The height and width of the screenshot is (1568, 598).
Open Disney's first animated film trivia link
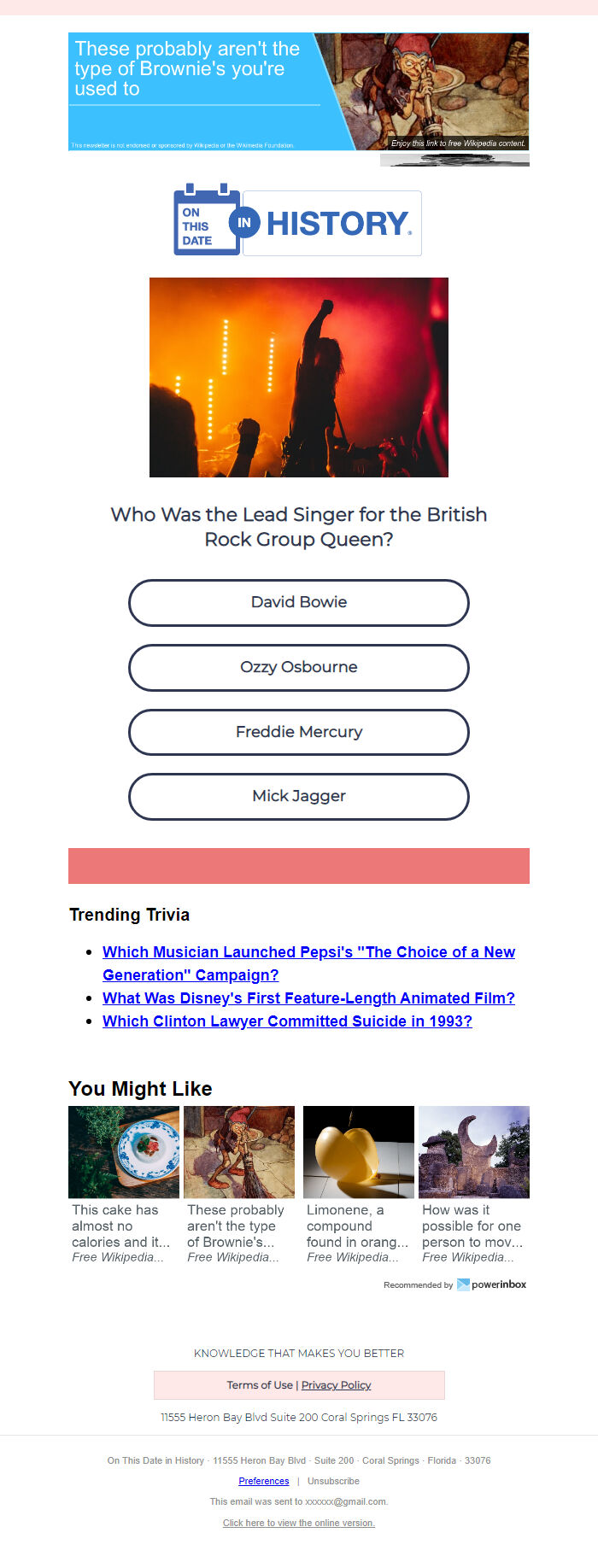point(308,998)
